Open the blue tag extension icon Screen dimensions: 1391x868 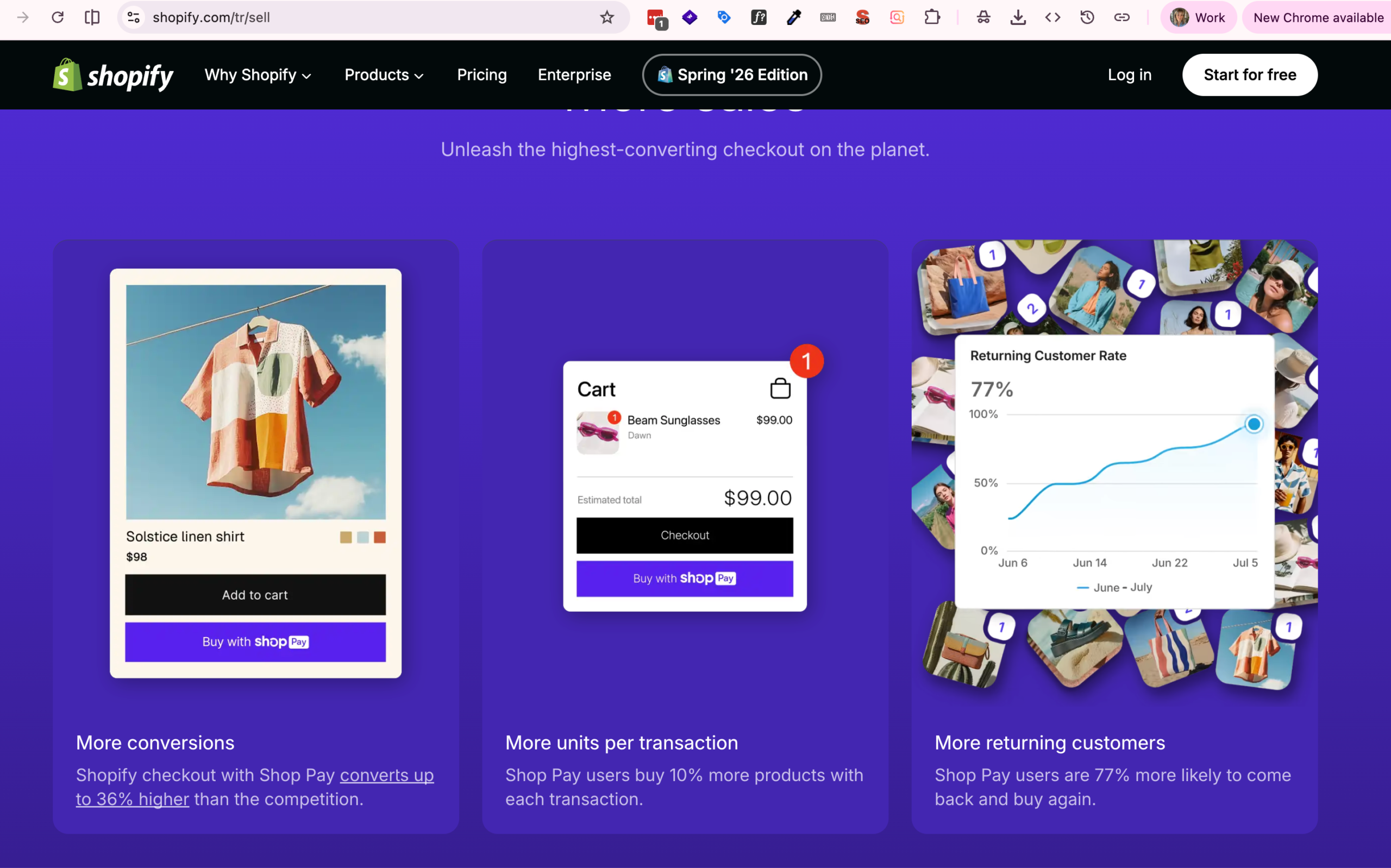click(x=724, y=17)
